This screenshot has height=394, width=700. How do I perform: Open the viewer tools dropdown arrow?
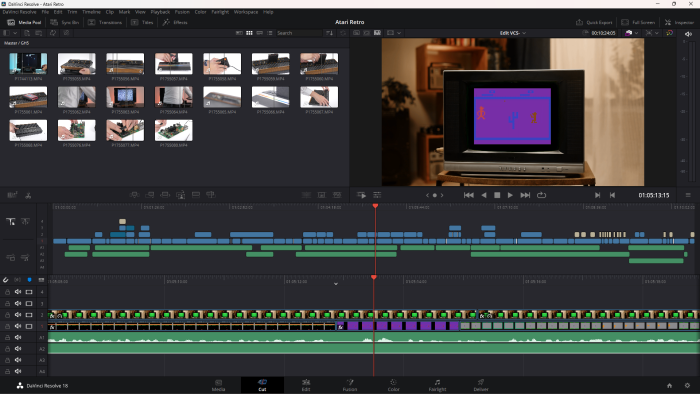point(657,33)
